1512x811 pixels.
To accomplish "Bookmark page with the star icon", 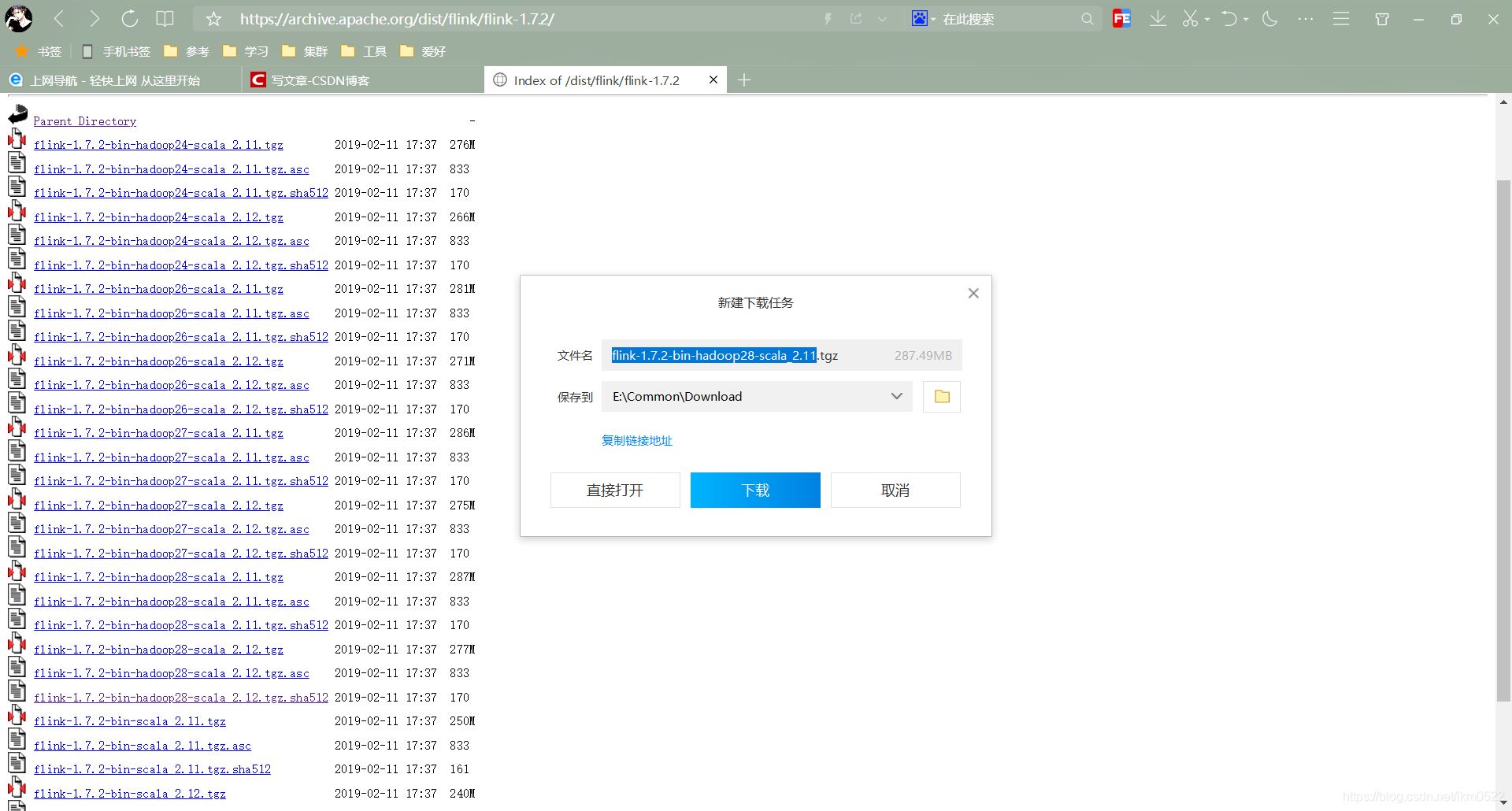I will [x=213, y=19].
